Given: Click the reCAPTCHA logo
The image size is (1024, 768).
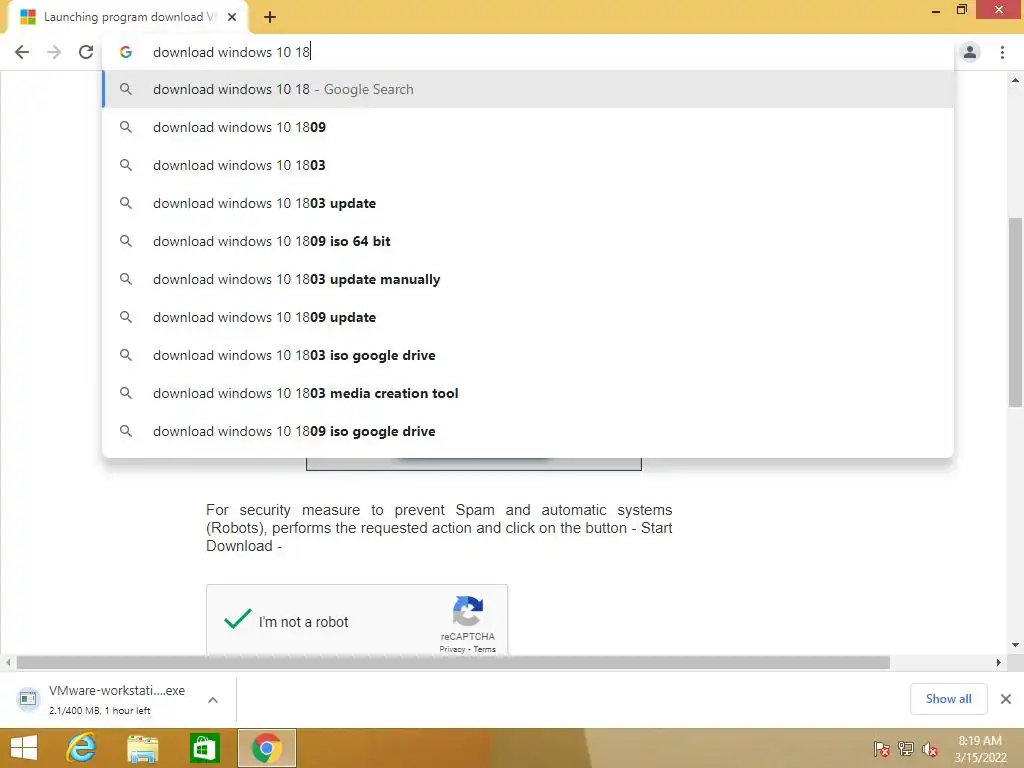Looking at the screenshot, I should click(x=468, y=611).
